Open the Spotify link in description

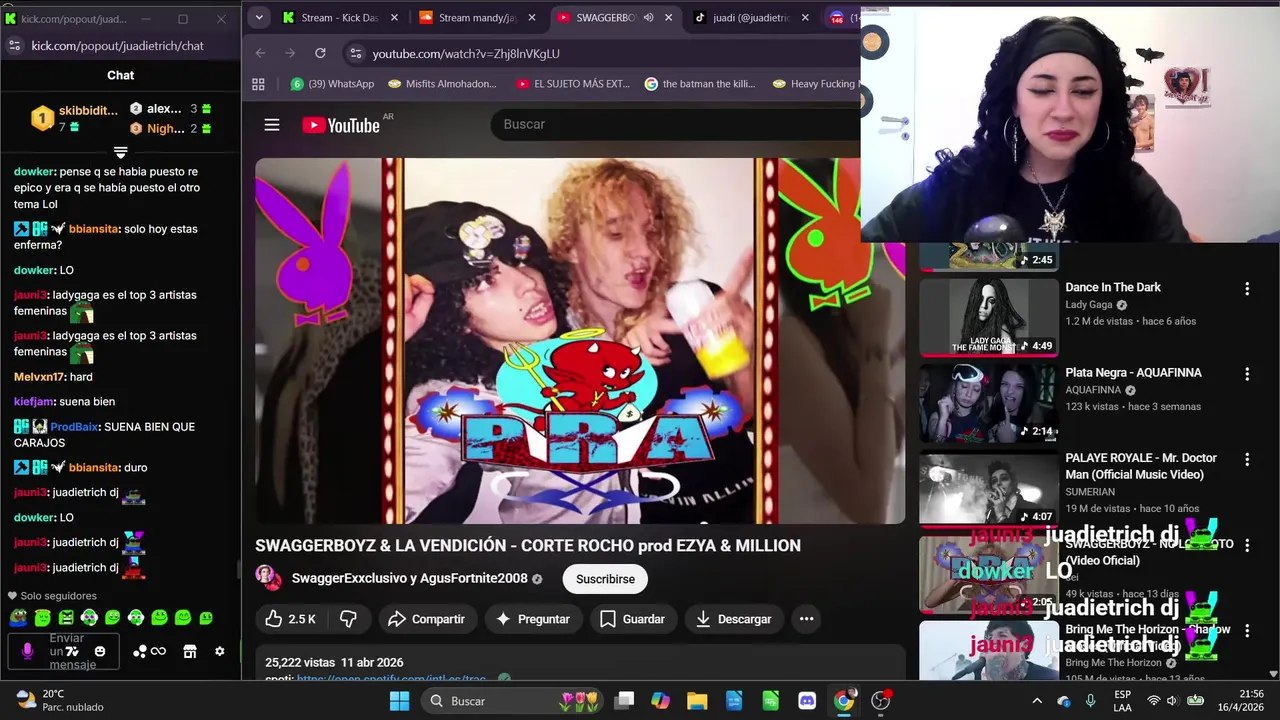[392, 678]
